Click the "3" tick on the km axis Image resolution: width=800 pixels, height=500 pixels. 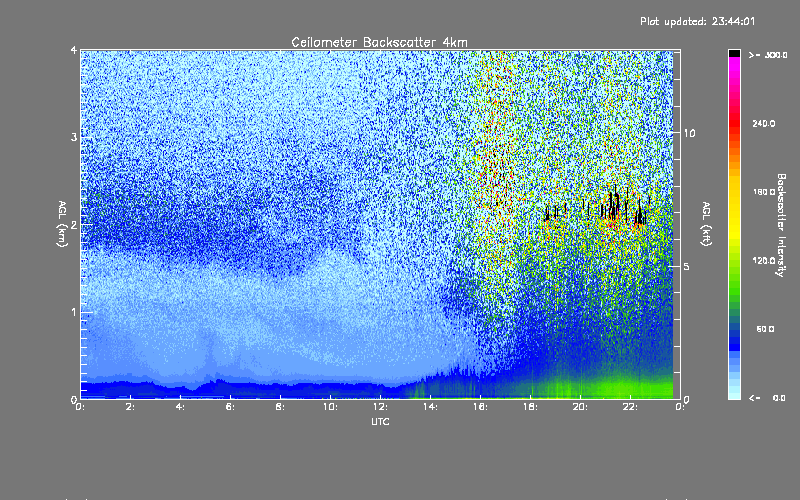click(73, 137)
